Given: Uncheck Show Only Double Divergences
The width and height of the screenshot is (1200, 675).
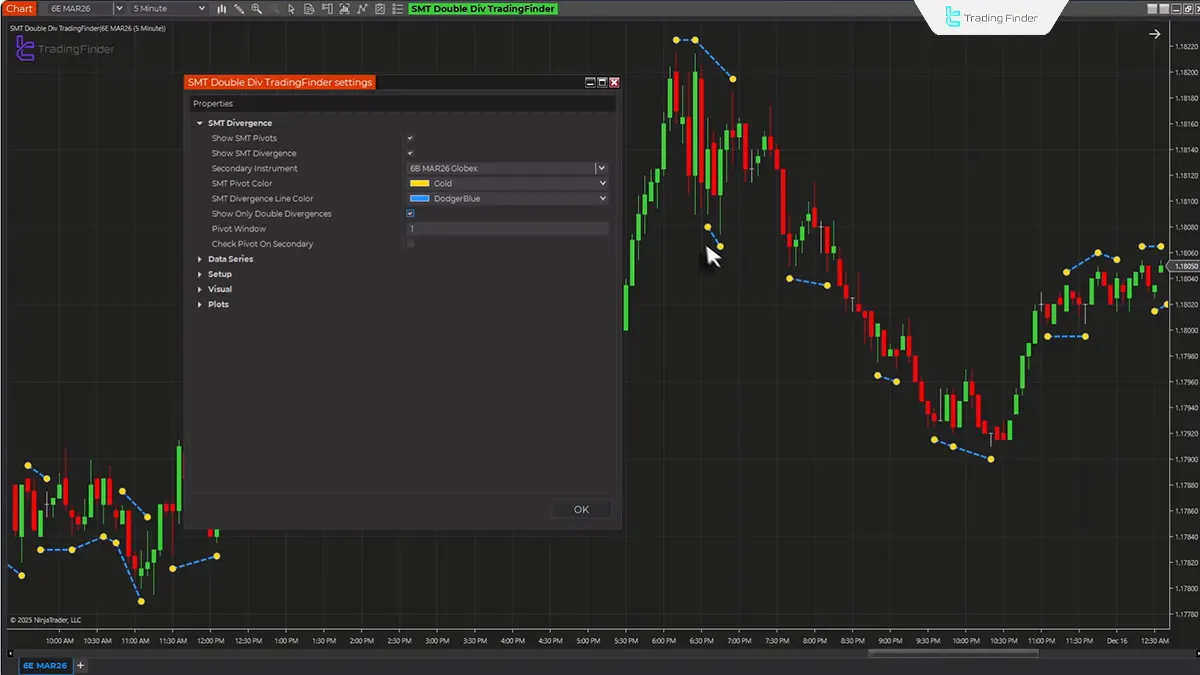Looking at the screenshot, I should coord(409,213).
